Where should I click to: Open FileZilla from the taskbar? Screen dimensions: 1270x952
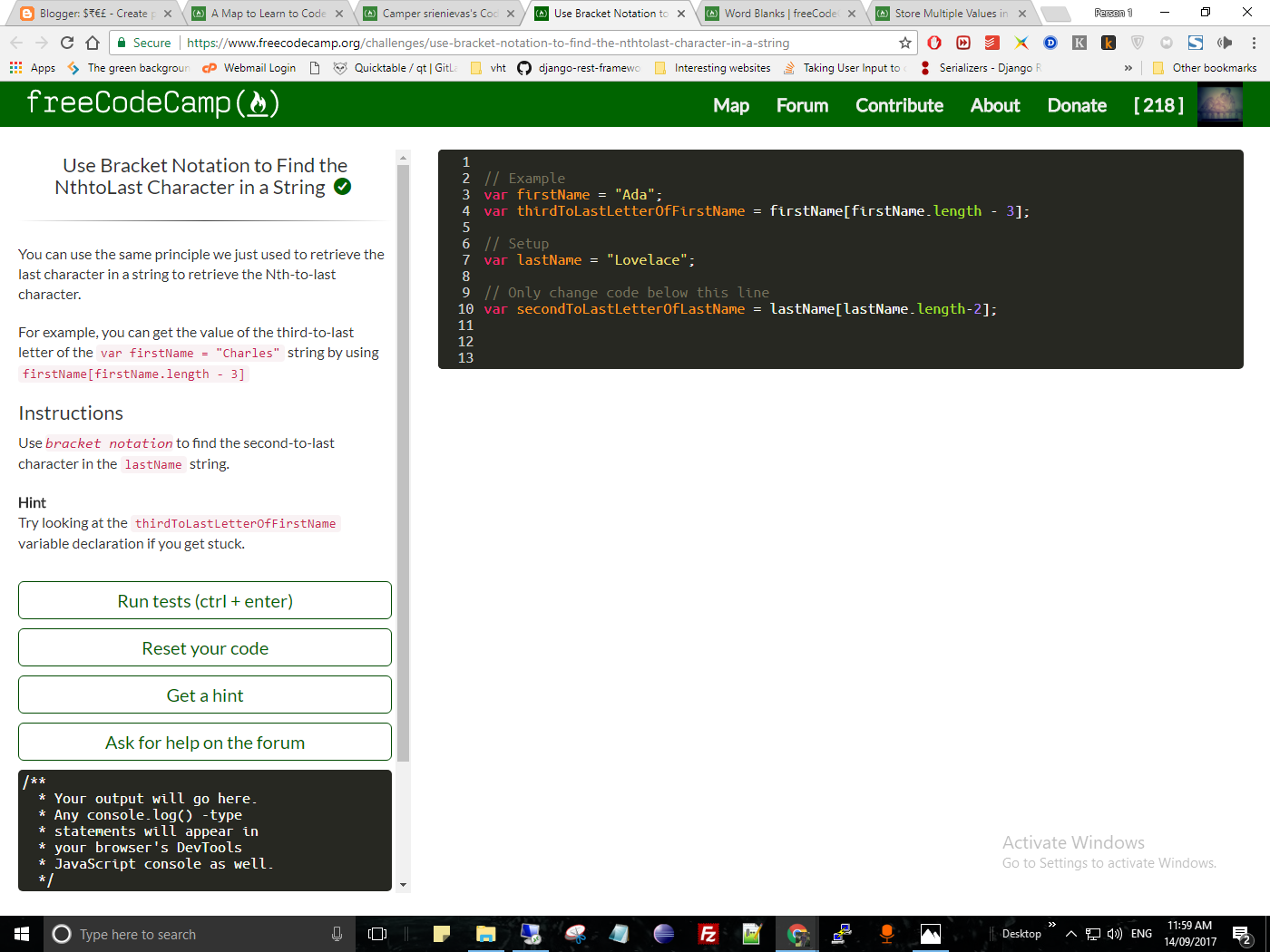[708, 934]
